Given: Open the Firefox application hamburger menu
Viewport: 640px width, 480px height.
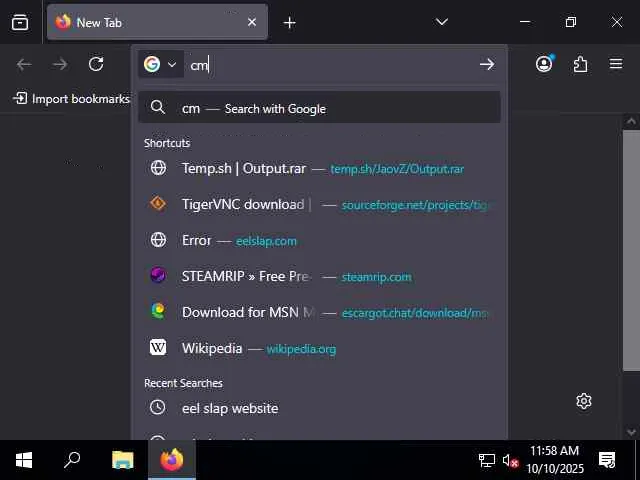Looking at the screenshot, I should pyautogui.click(x=616, y=64).
